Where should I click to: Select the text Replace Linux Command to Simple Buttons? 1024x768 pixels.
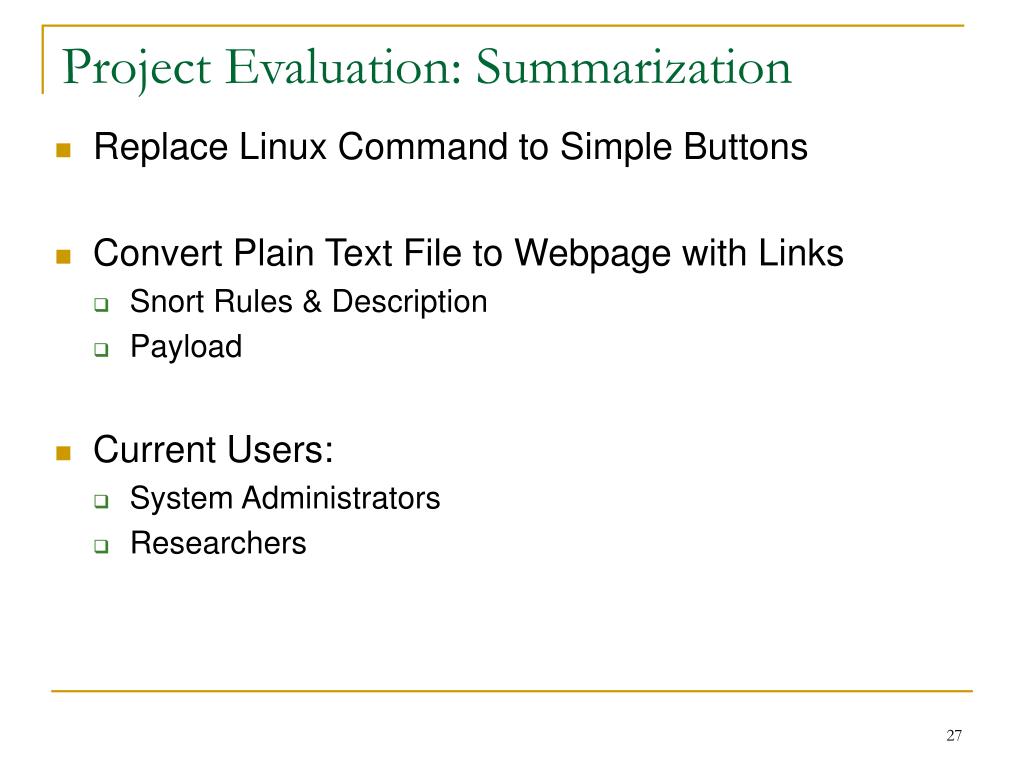[x=451, y=147]
